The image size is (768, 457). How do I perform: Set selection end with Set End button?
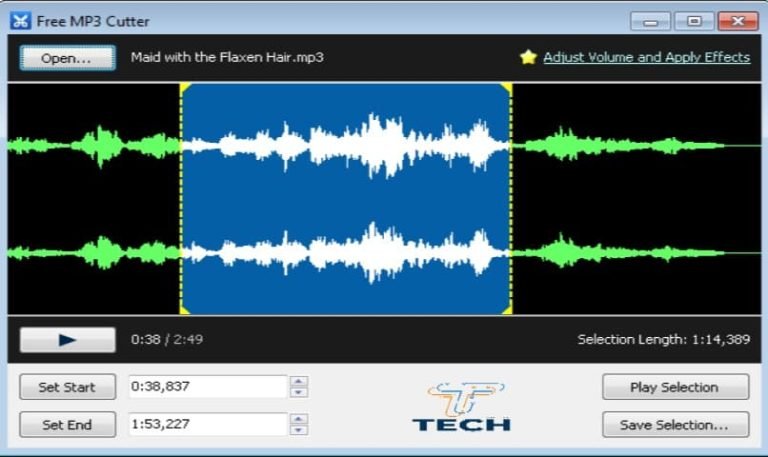click(x=68, y=425)
